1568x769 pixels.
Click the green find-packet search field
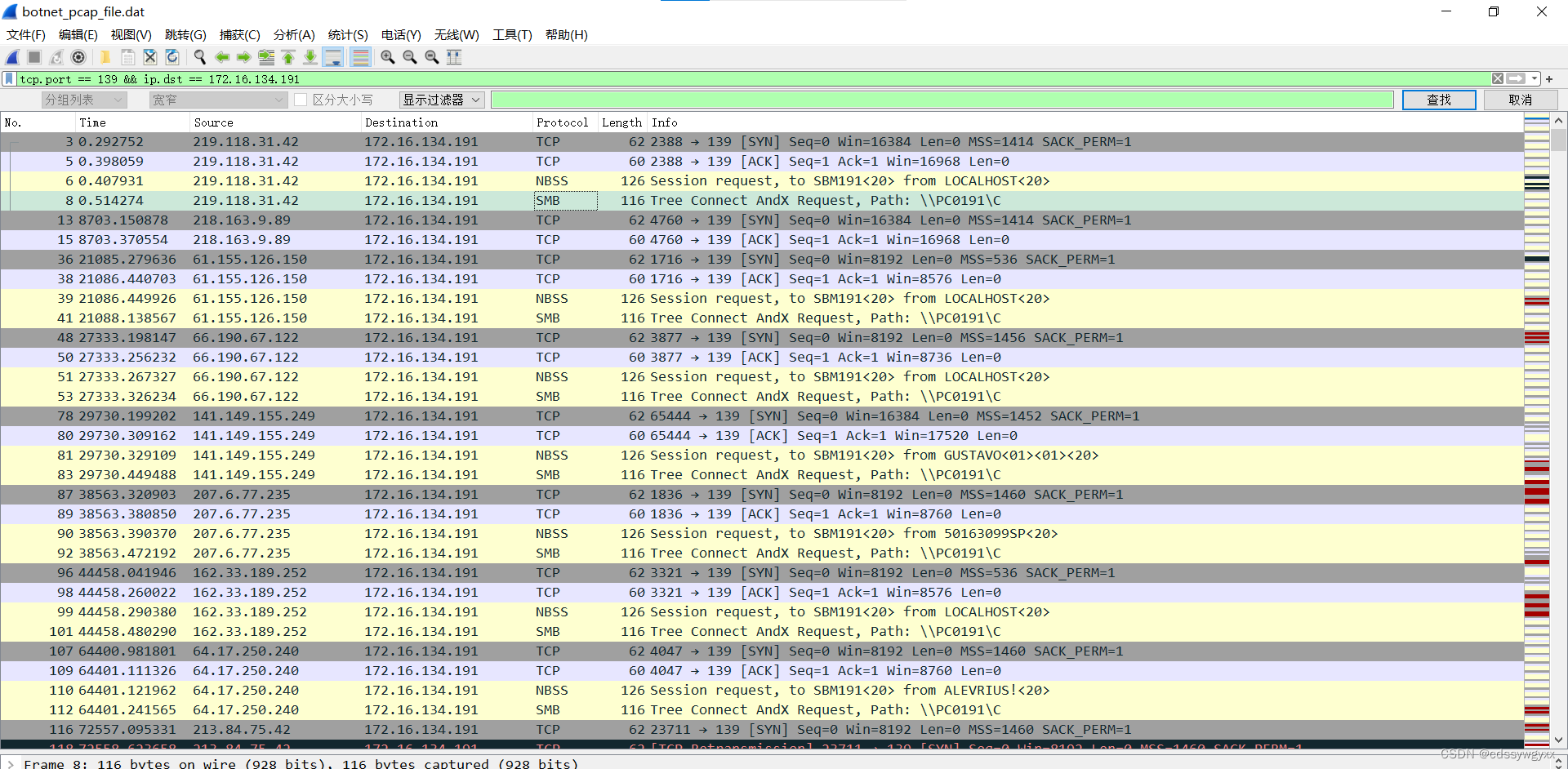click(x=942, y=100)
